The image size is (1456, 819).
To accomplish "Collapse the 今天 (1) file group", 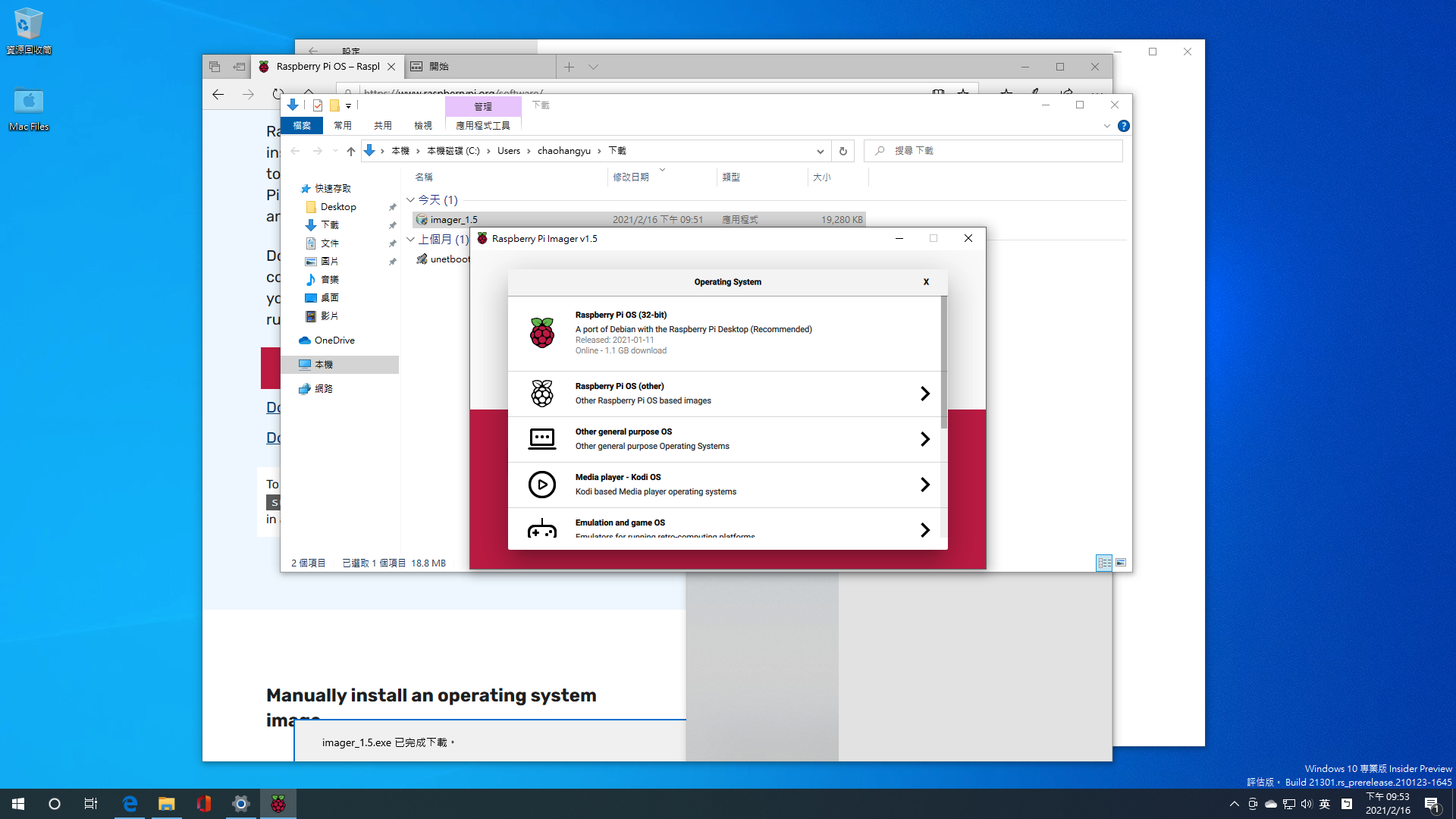I will coord(410,200).
